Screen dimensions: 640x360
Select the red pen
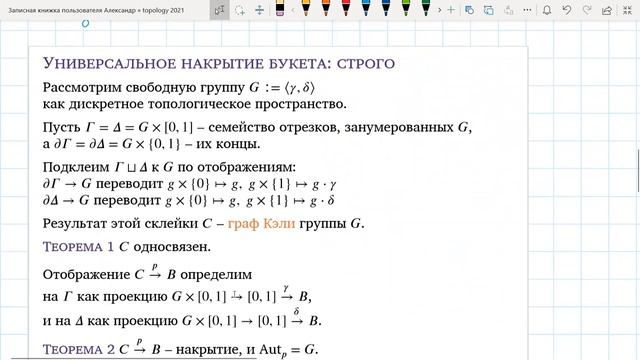tap(346, 8)
